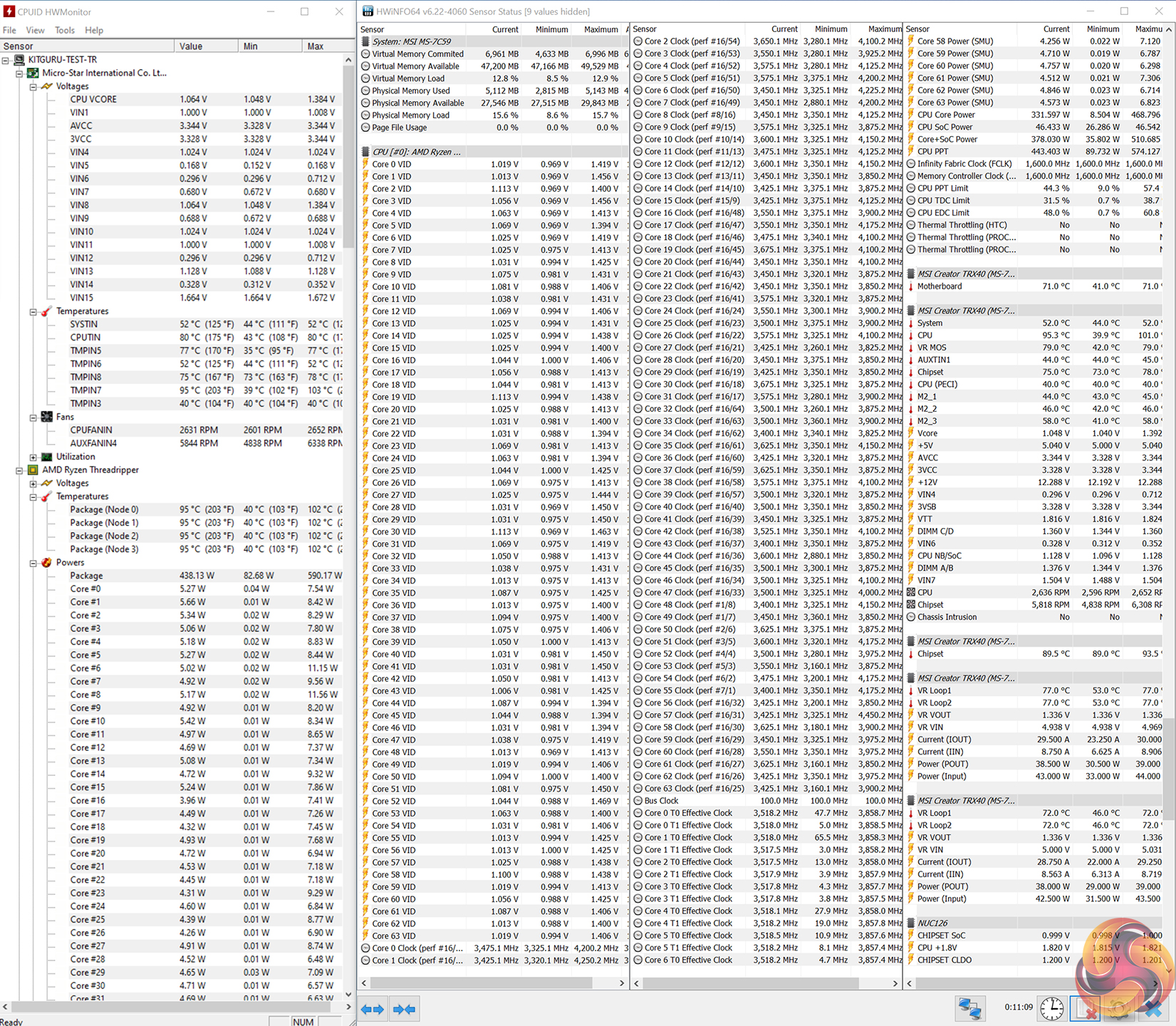Expand the Utilization tree node
Viewport: 1176px width, 1026px height.
pyautogui.click(x=33, y=457)
